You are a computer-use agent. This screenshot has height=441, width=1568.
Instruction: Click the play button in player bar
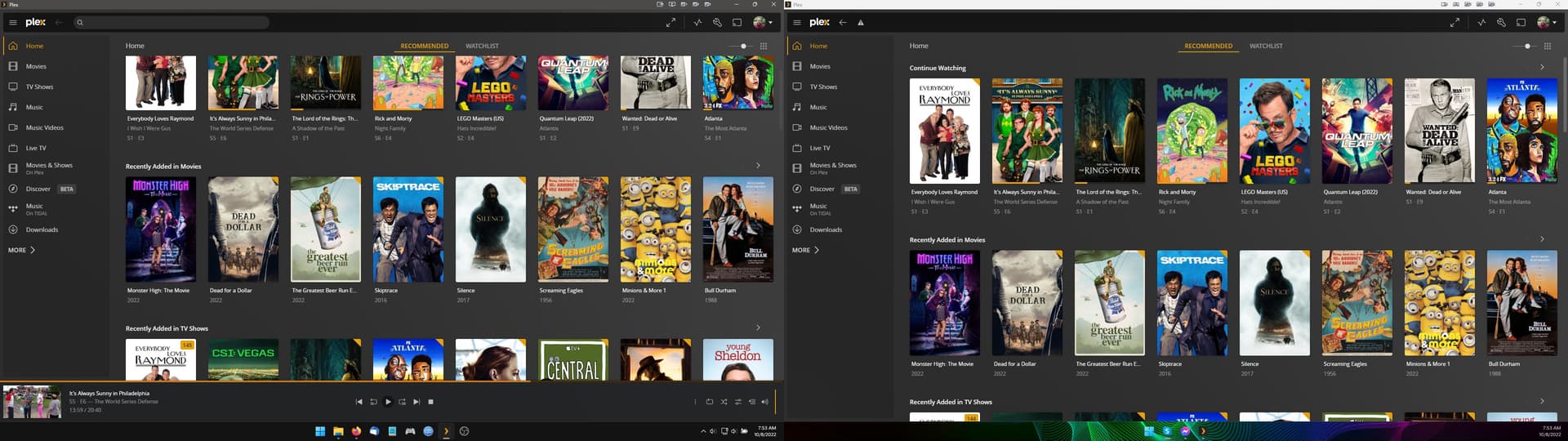[x=388, y=402]
